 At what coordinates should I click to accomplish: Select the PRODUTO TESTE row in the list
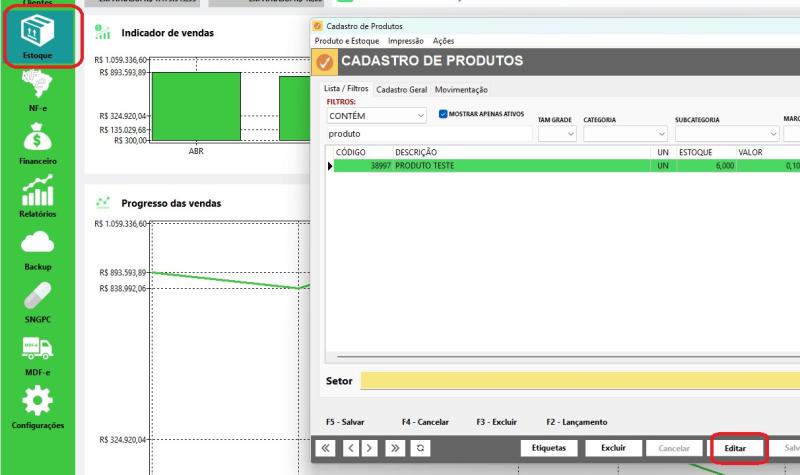(x=566, y=166)
